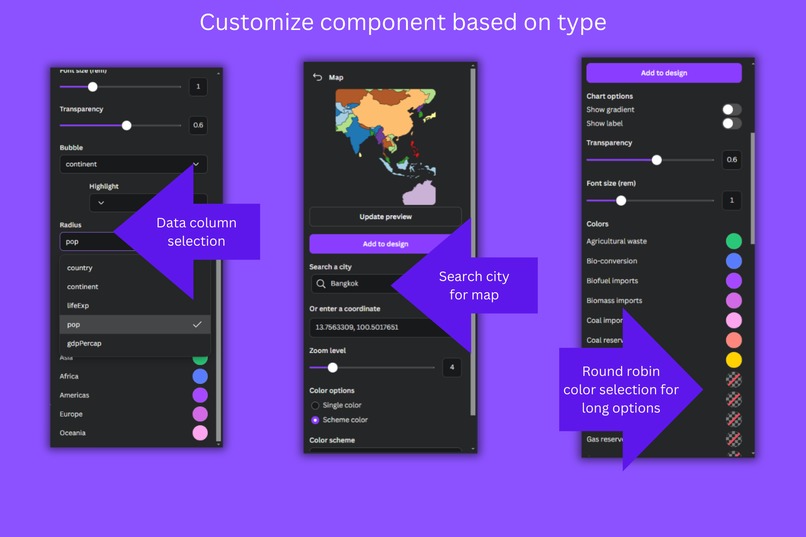
Task: Click the Biomass imports magenta swatch
Action: (x=734, y=301)
